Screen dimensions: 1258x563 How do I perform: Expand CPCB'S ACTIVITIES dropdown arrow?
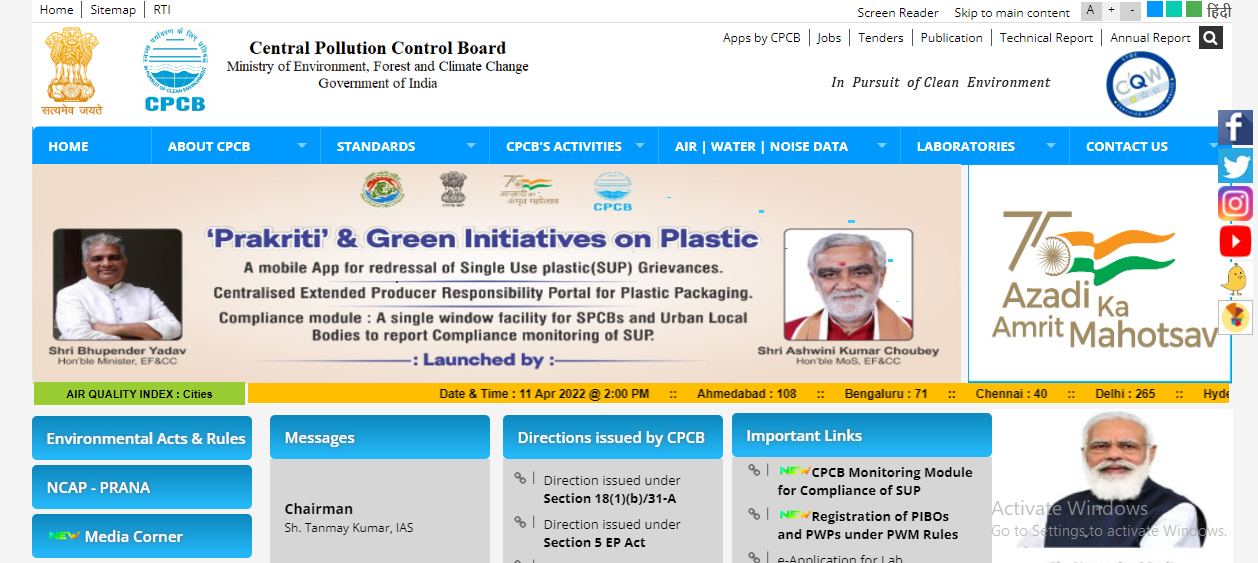click(640, 145)
